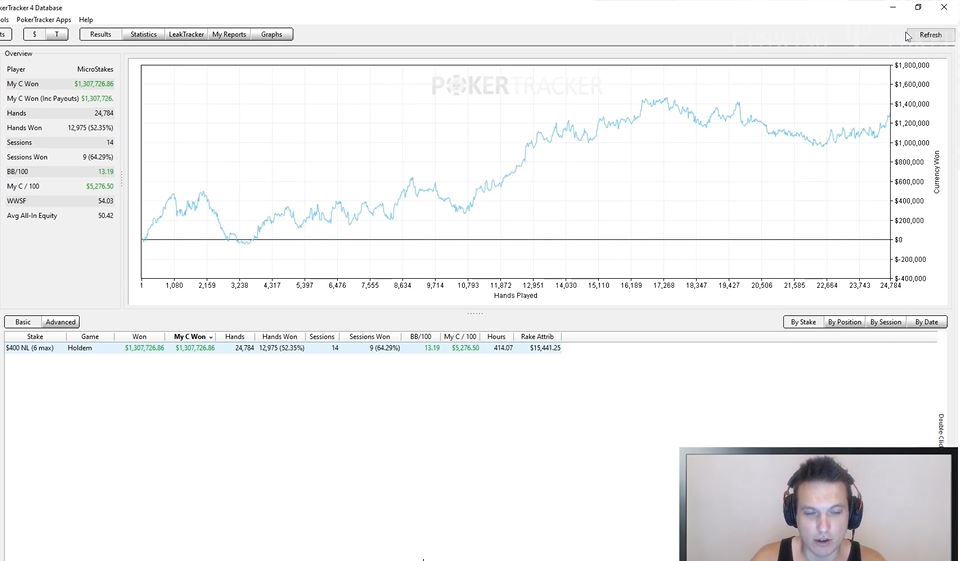Click the Hands Won overview row

(x=60, y=128)
